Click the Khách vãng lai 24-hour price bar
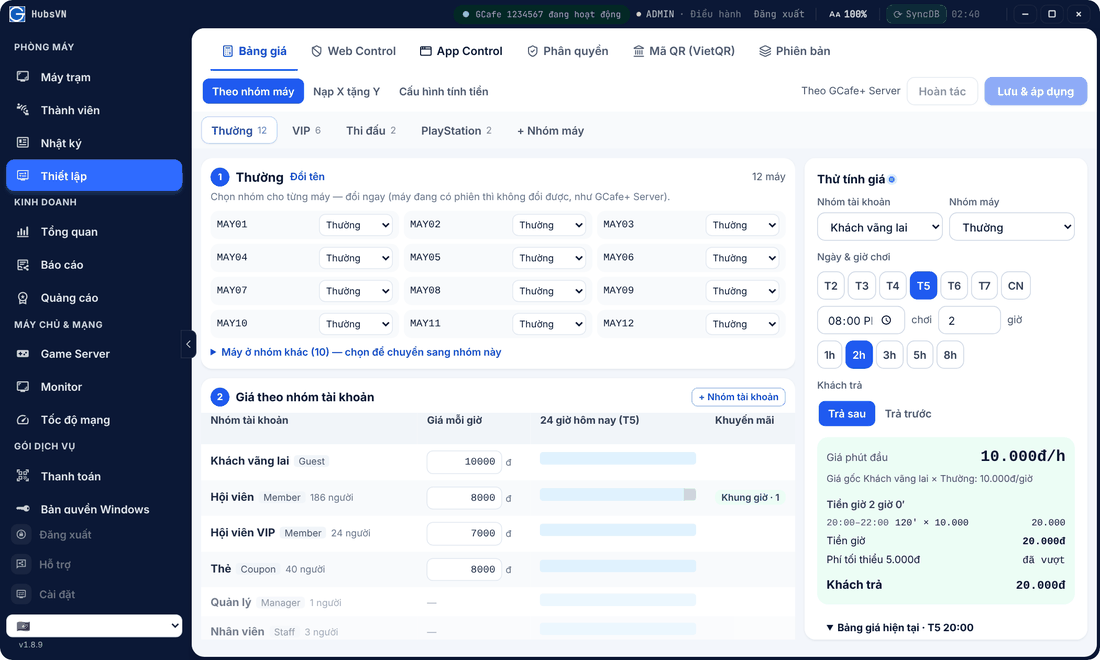This screenshot has width=1100, height=660. pyautogui.click(x=617, y=459)
